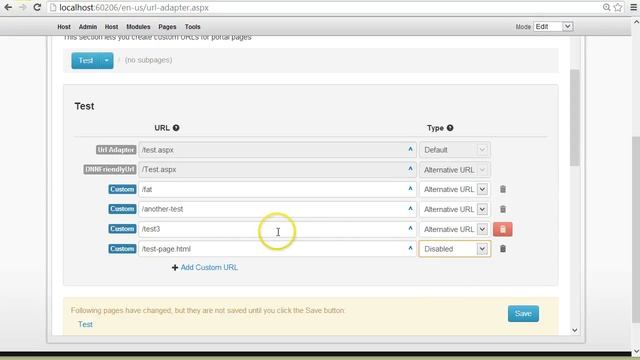Click the help icon next to Type header
Screen dimensions: 640x360
[450, 128]
